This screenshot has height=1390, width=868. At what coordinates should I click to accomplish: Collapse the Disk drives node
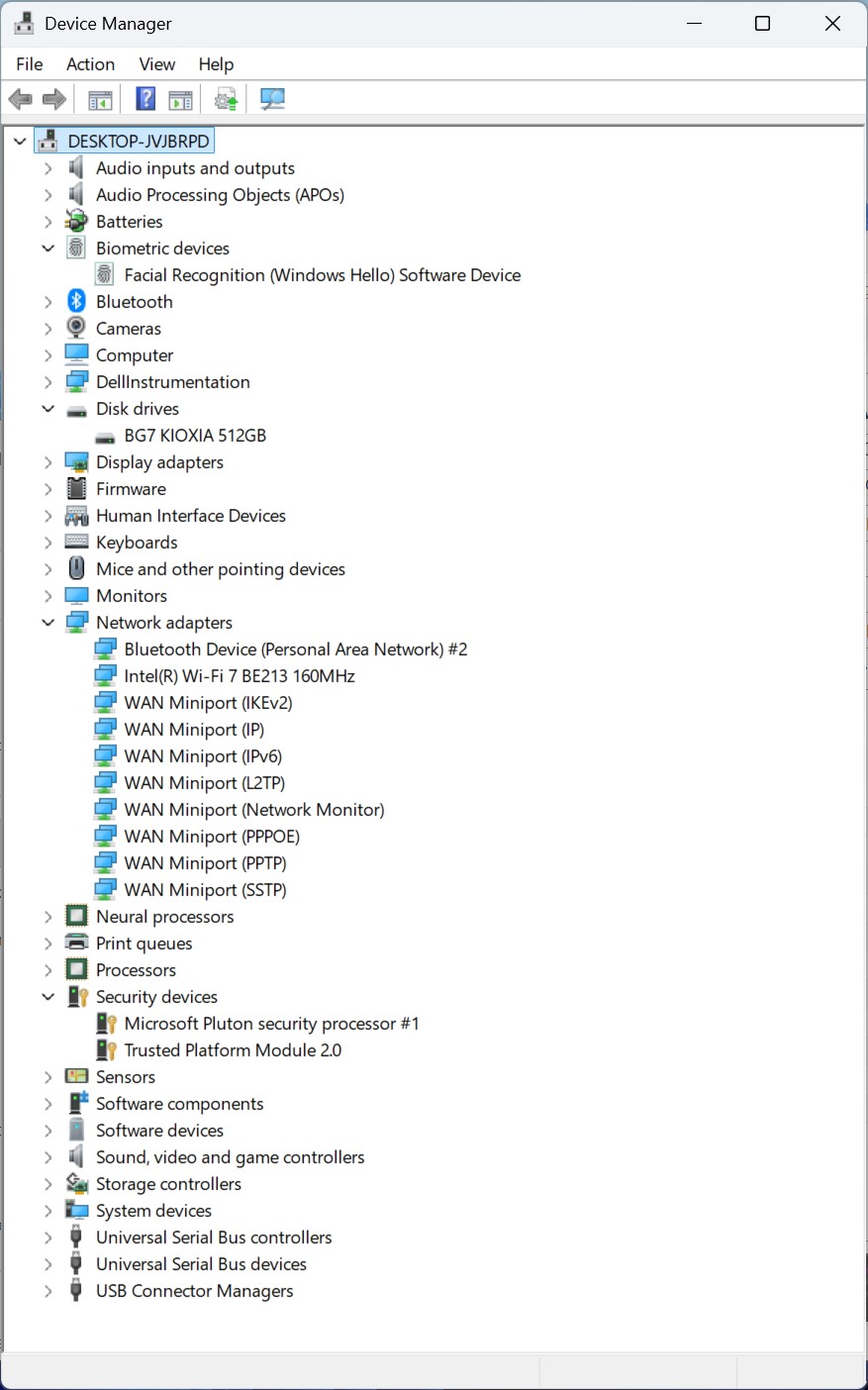tap(48, 409)
